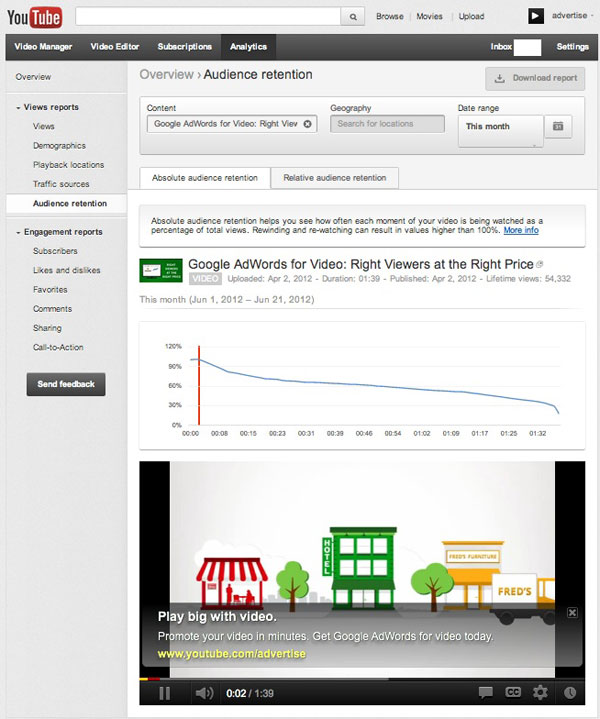Close the AdWords overlay ad
Screen dimensions: 600x719
(572, 612)
